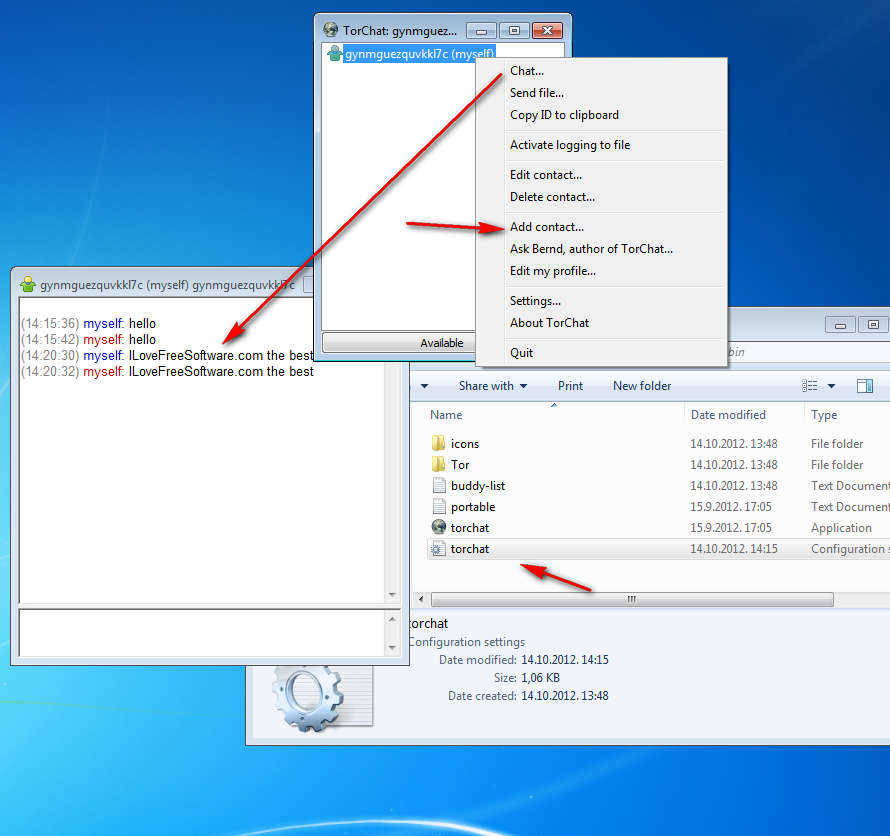Click the buddy-list text document icon
The width and height of the screenshot is (890, 836).
pos(439,485)
